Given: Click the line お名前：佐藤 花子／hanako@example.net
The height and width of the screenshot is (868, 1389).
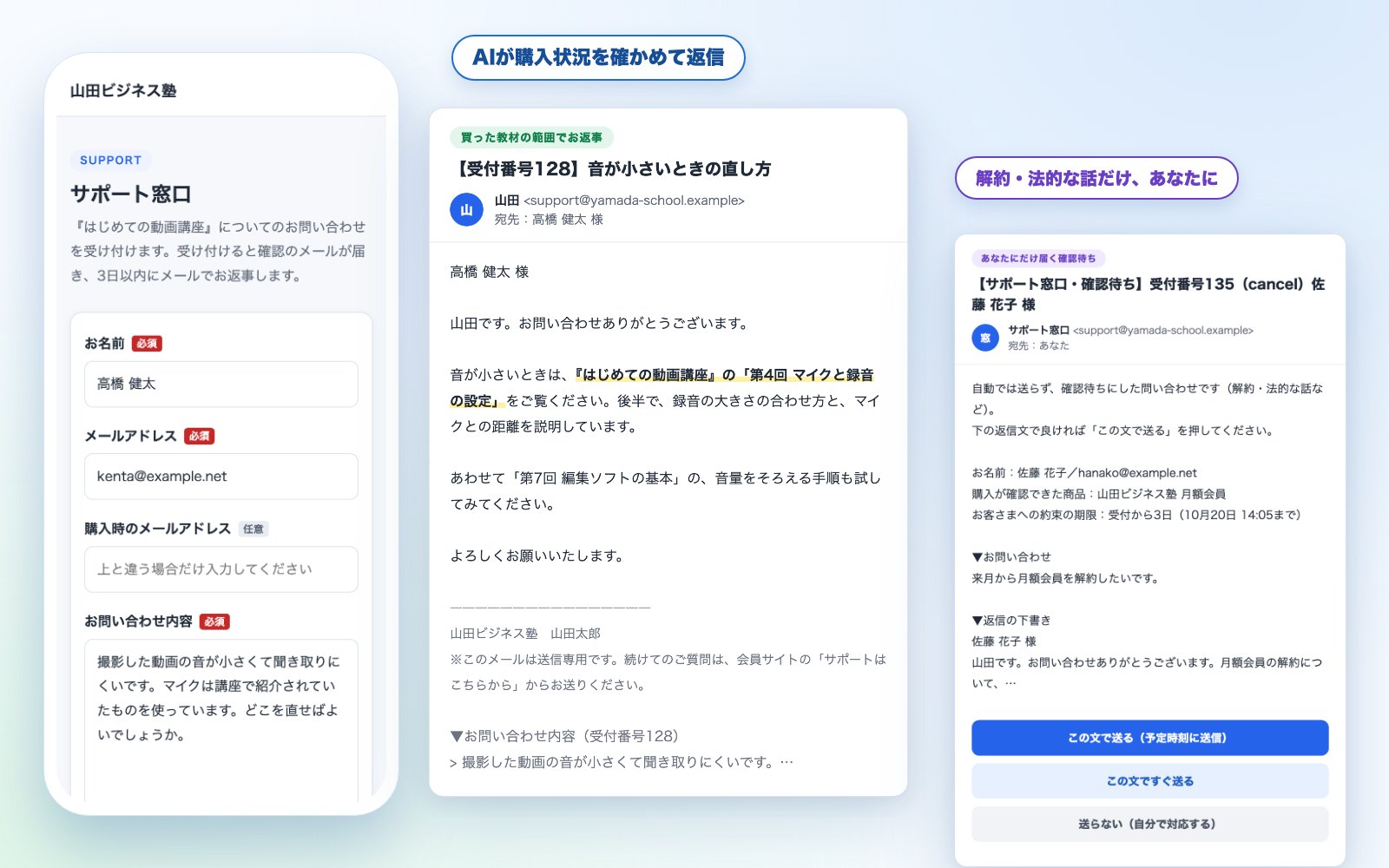Looking at the screenshot, I should 1084,473.
